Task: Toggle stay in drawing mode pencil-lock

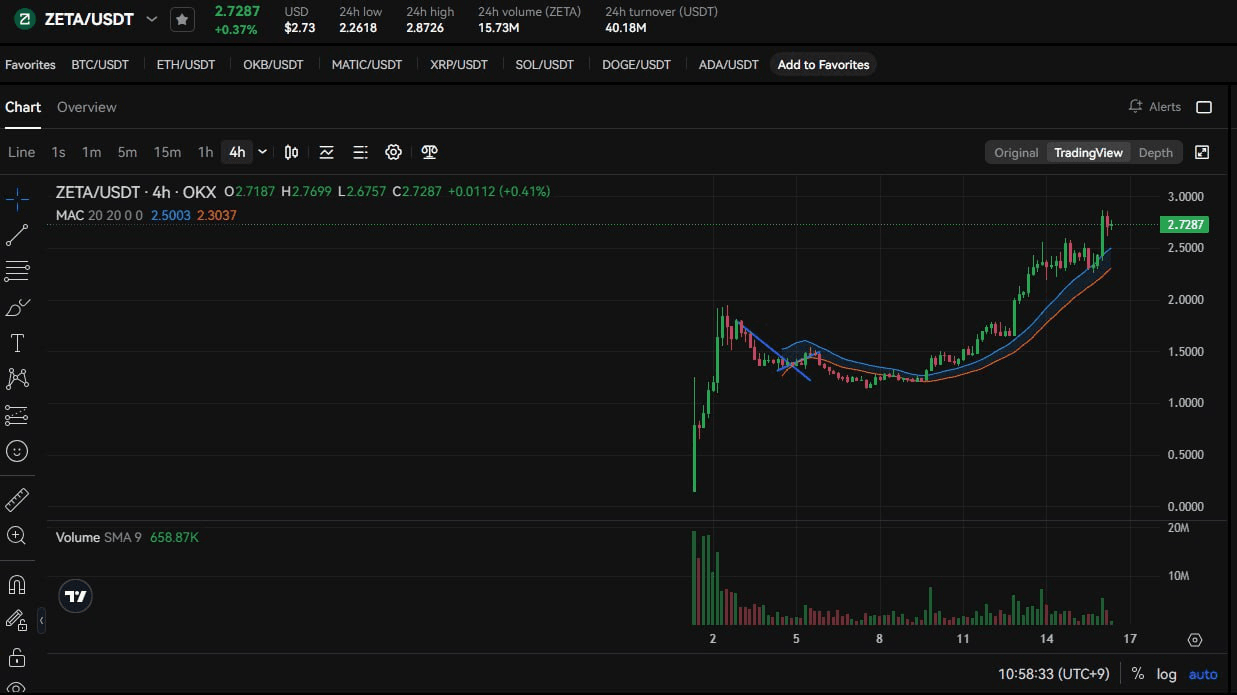Action: [x=17, y=621]
